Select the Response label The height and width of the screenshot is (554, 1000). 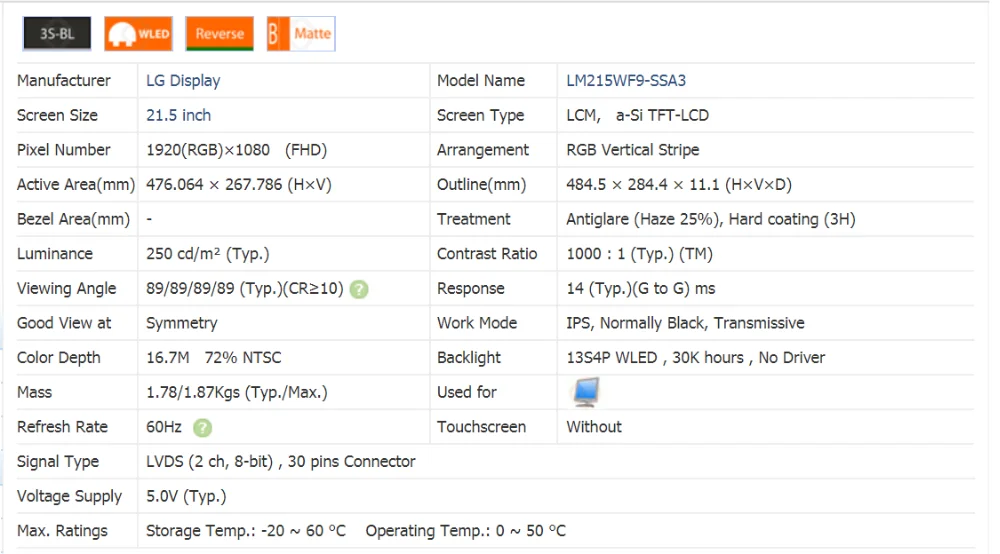471,289
